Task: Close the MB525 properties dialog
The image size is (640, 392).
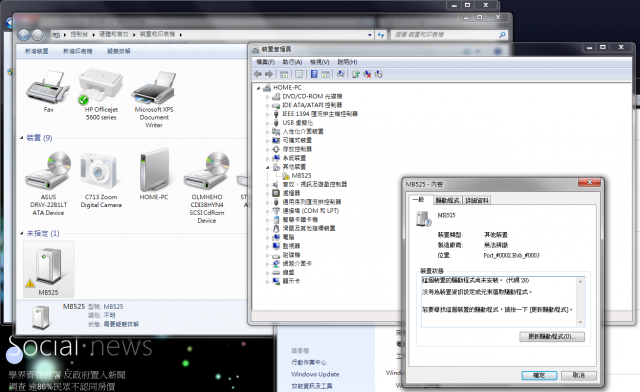Action: [x=589, y=183]
